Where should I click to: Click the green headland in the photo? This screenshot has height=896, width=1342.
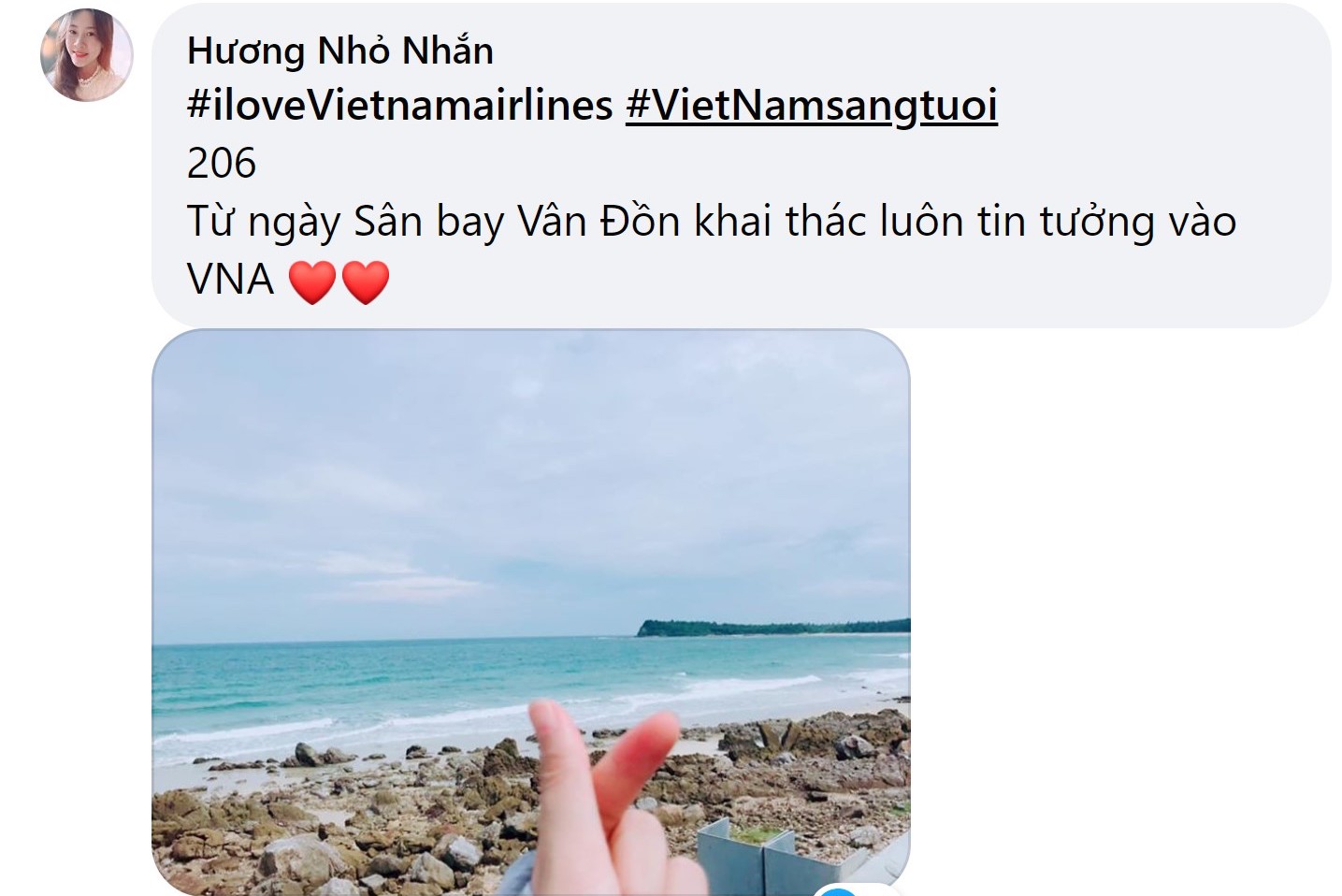click(x=772, y=628)
